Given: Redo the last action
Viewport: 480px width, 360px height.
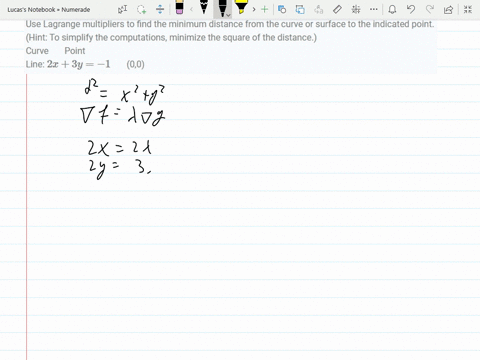Looking at the screenshot, I should pyautogui.click(x=430, y=9).
